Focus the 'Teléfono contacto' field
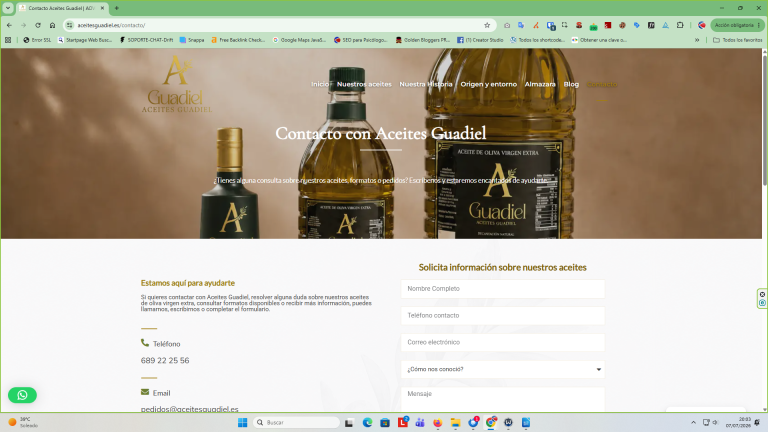Screen dimensions: 768x432 (x=503, y=315)
